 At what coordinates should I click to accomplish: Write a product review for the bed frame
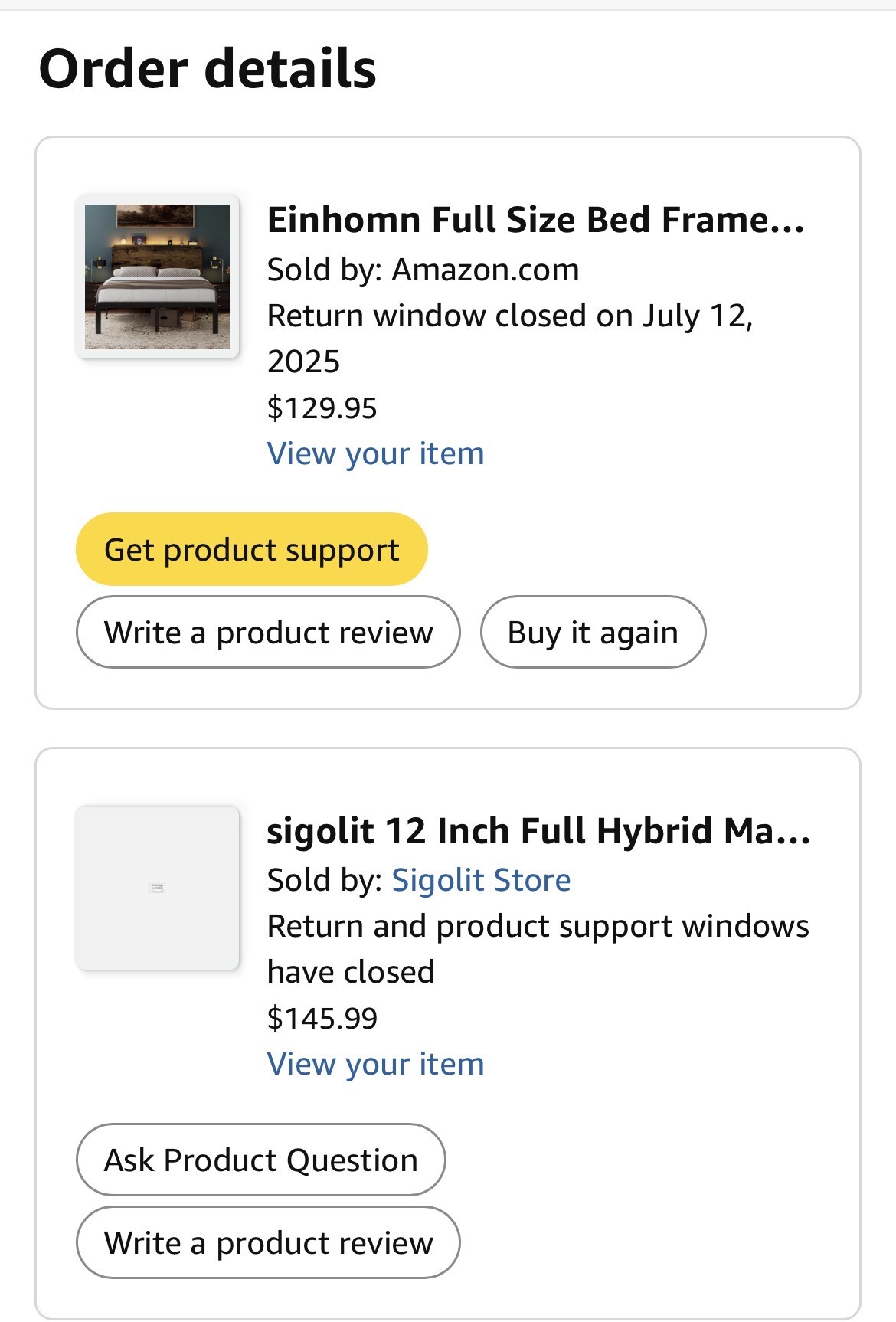[x=268, y=633]
